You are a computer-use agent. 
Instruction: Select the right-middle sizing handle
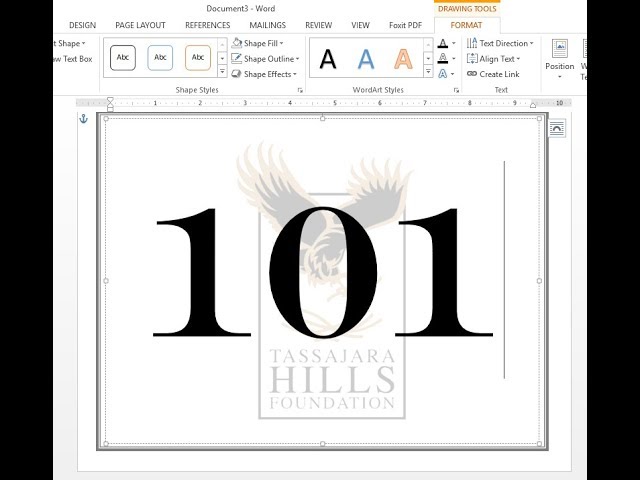coord(539,281)
